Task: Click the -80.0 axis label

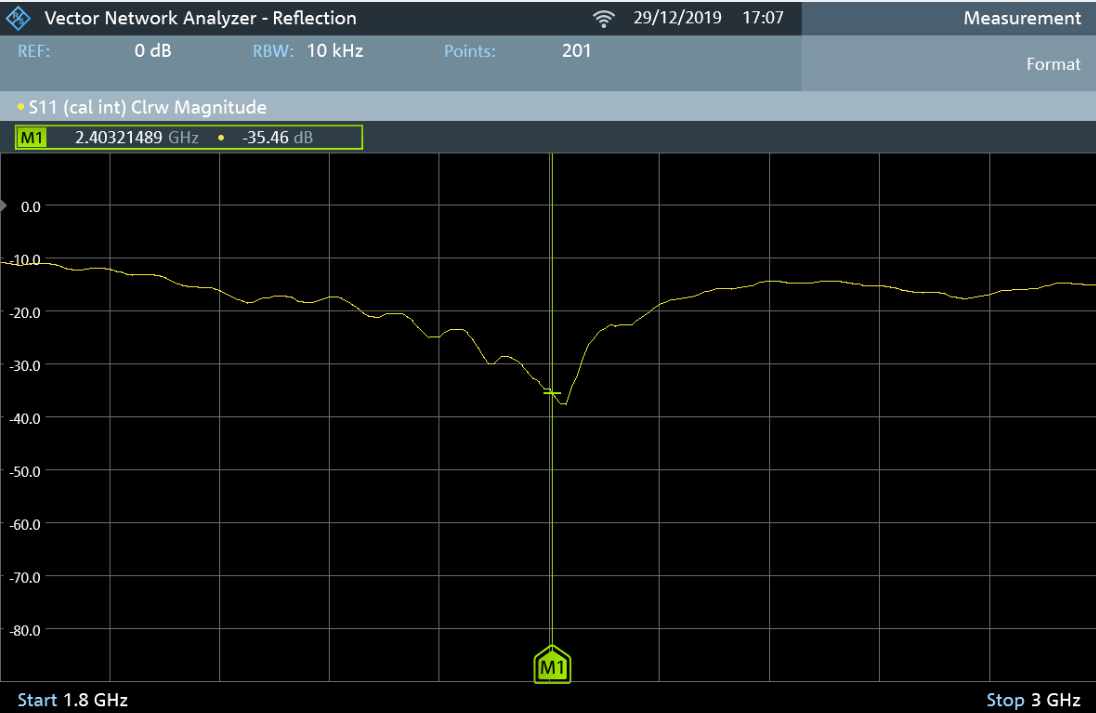Action: pyautogui.click(x=24, y=630)
